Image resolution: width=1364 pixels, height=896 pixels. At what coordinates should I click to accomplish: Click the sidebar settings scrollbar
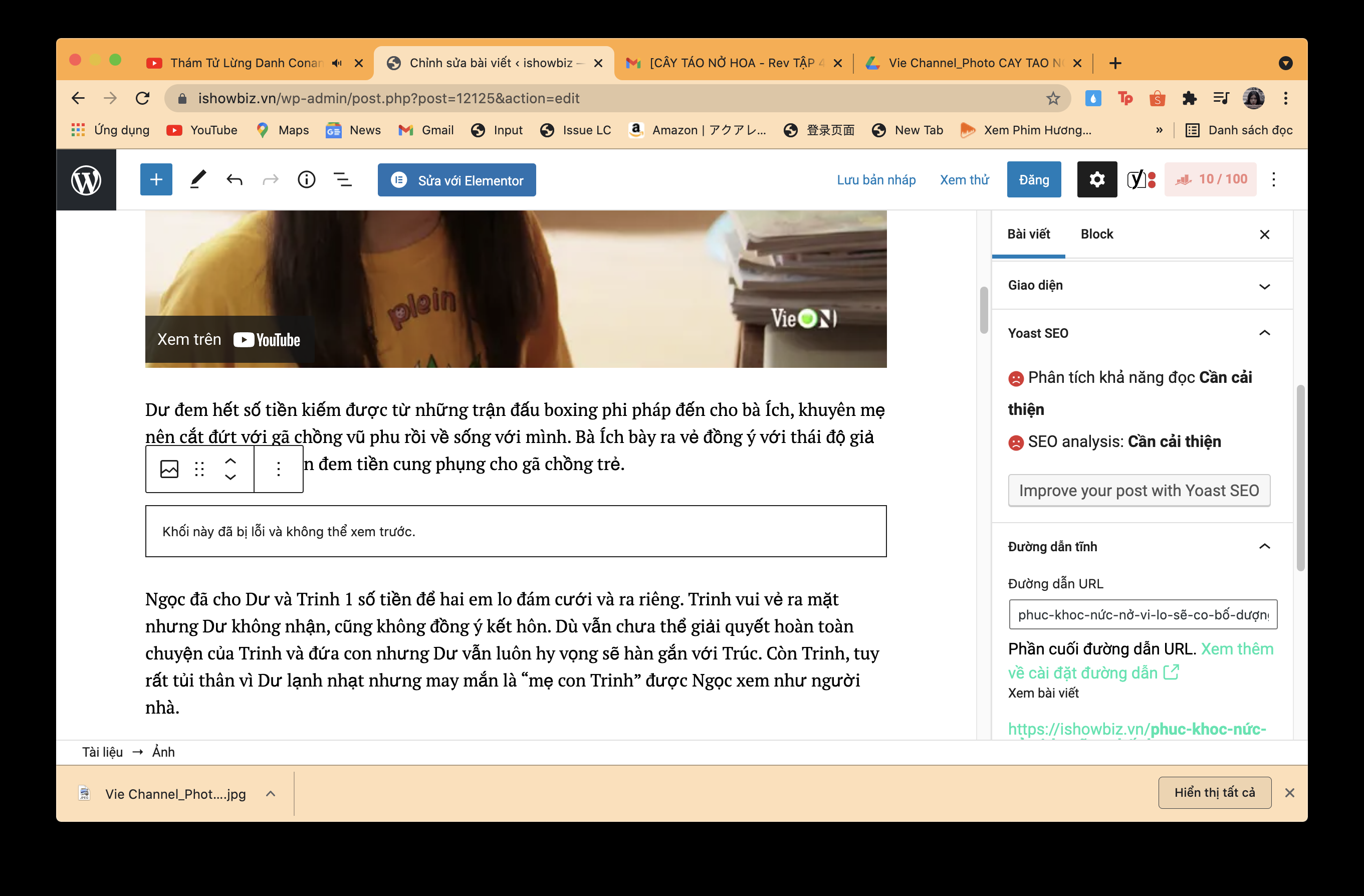pyautogui.click(x=1300, y=478)
